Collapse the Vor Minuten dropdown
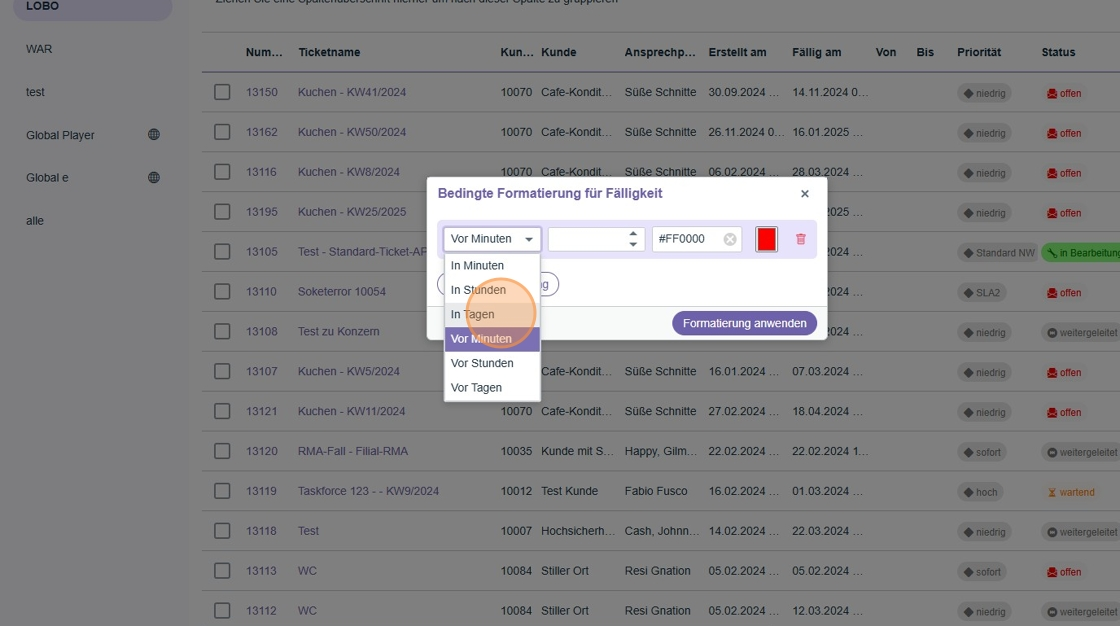1120x626 pixels. point(492,239)
